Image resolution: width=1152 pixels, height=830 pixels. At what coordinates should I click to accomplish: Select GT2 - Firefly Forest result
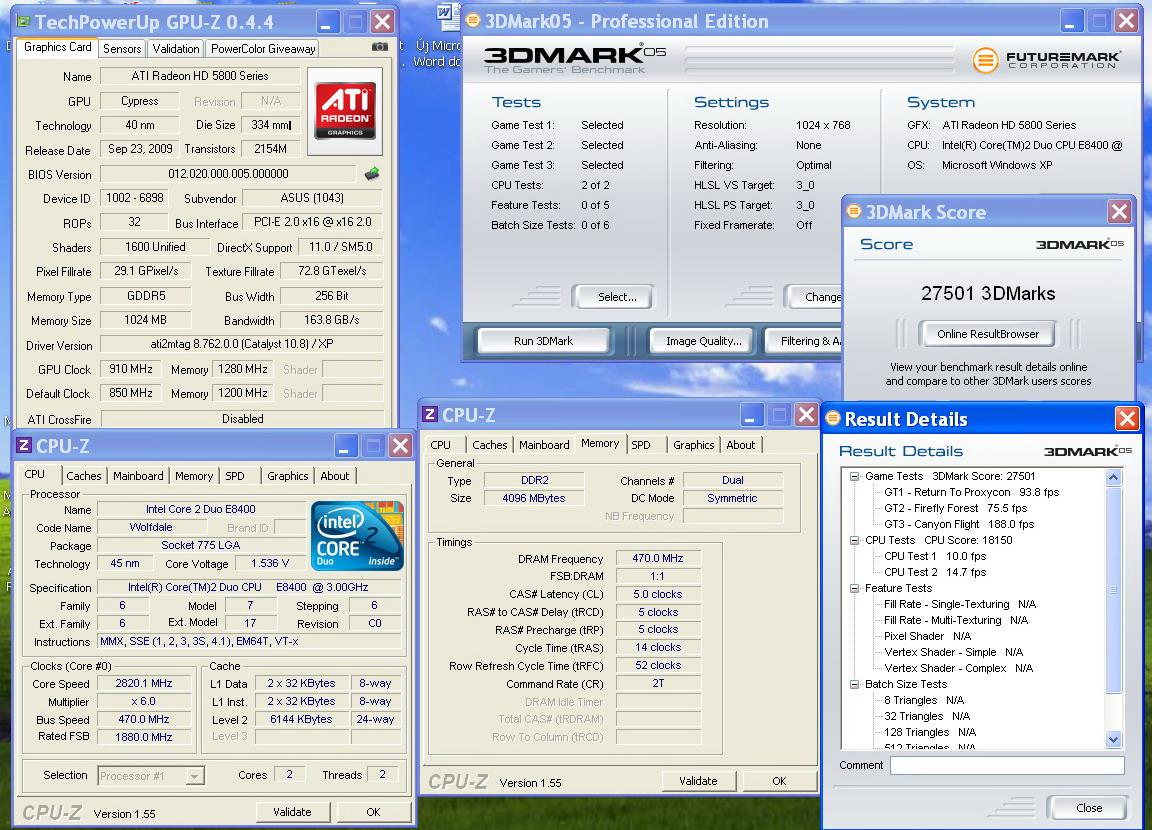coord(955,508)
